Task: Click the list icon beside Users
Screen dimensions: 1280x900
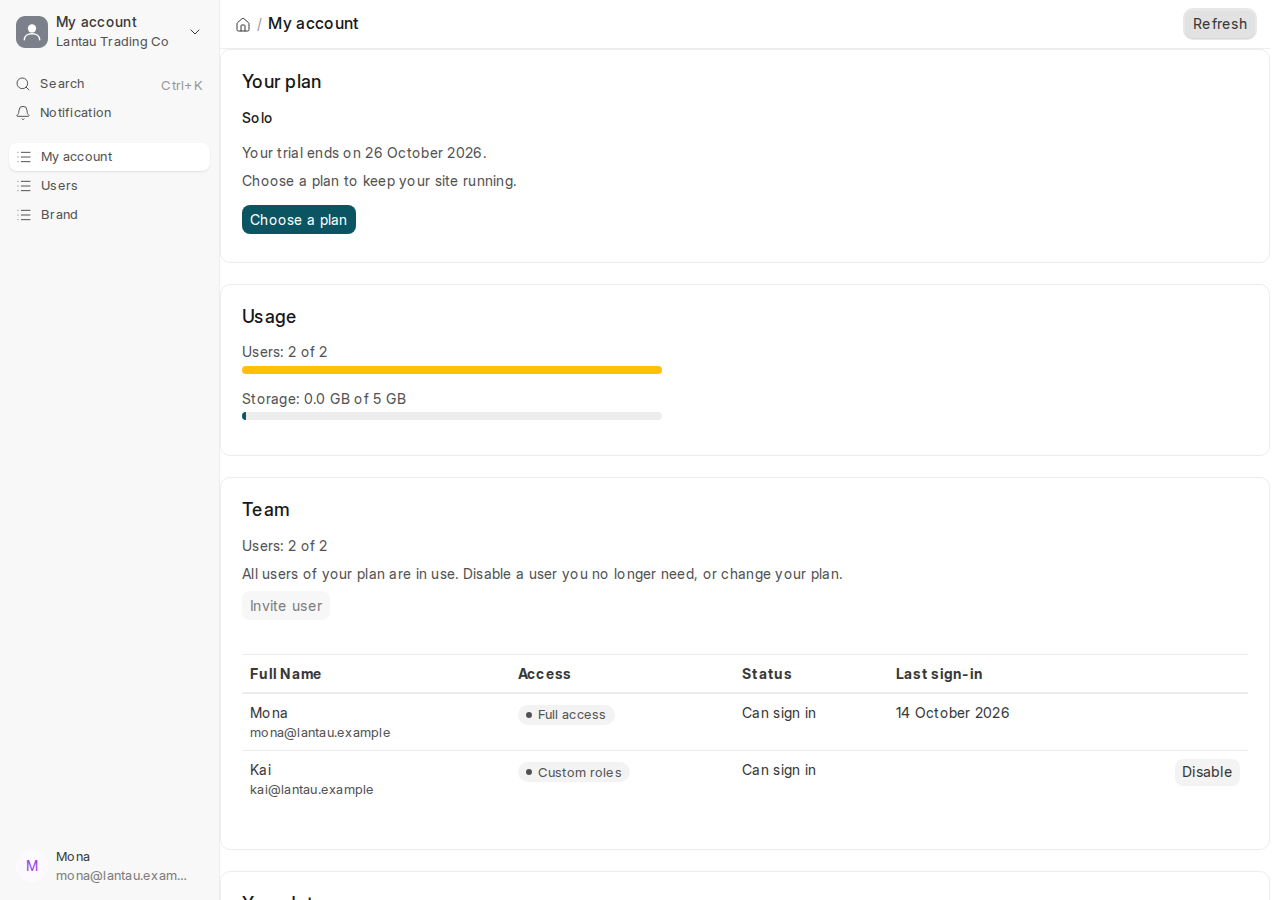Action: 24,186
